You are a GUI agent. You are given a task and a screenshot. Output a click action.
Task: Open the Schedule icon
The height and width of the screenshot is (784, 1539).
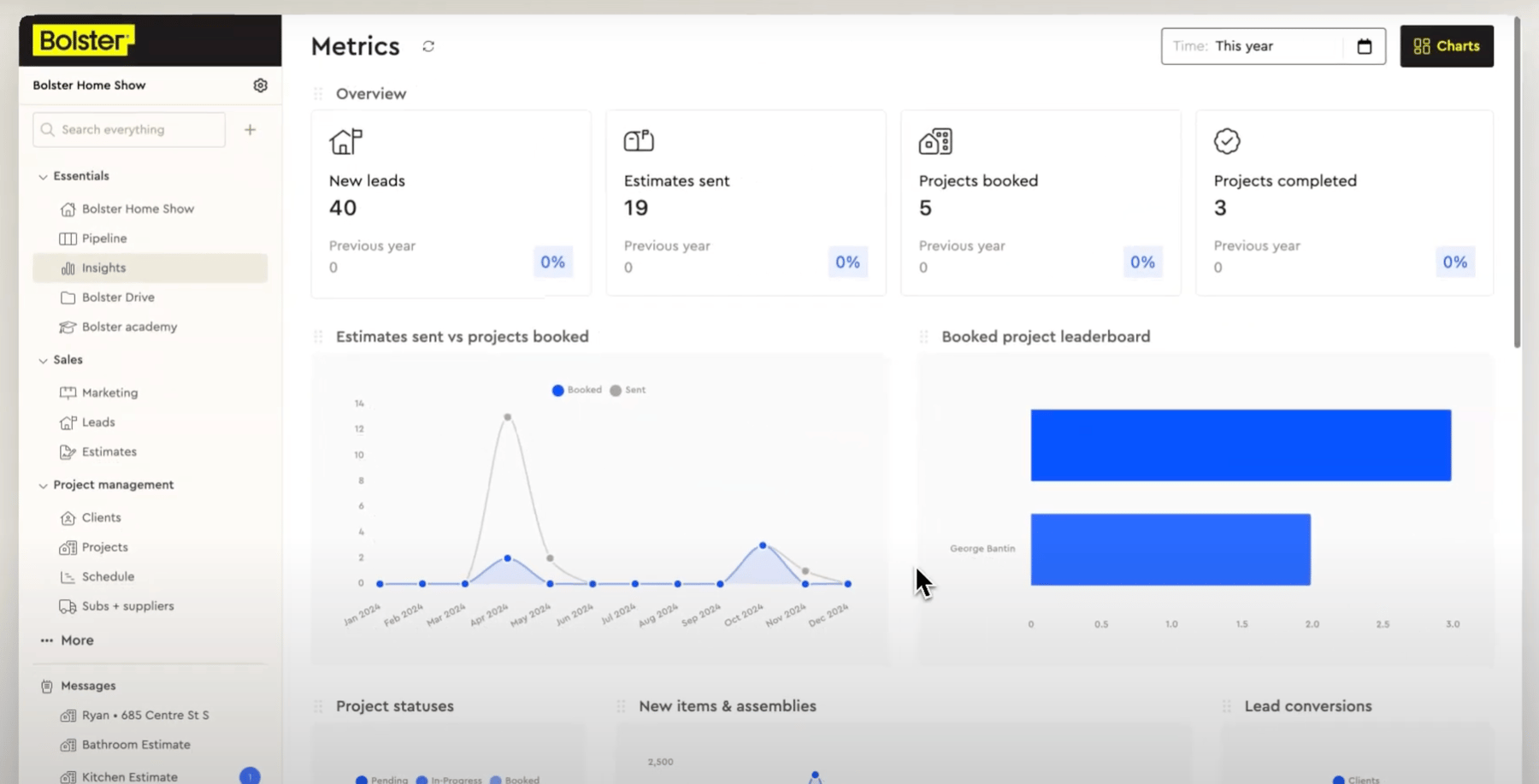tap(68, 576)
